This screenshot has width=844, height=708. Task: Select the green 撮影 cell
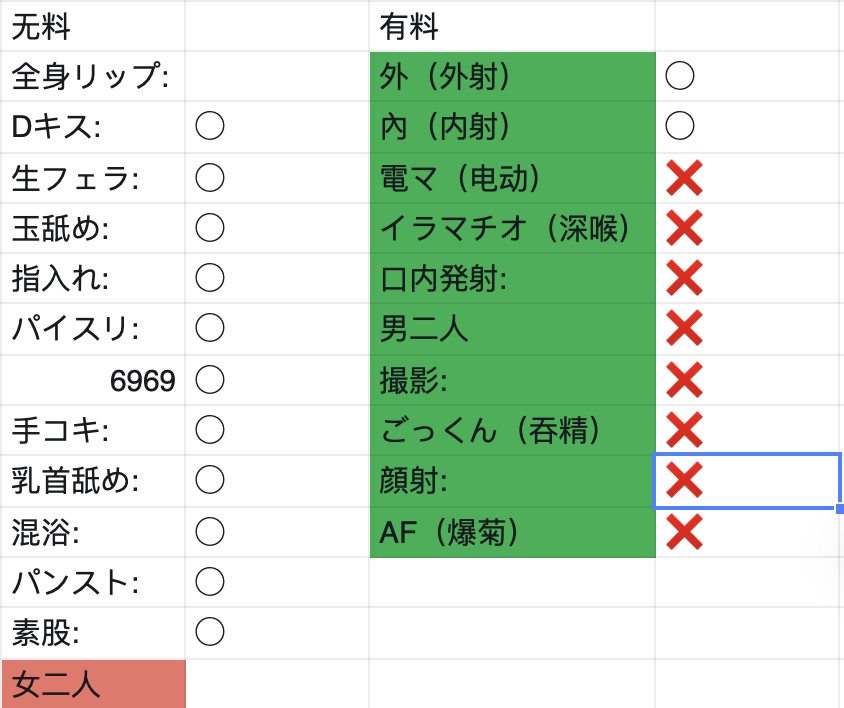click(x=512, y=380)
